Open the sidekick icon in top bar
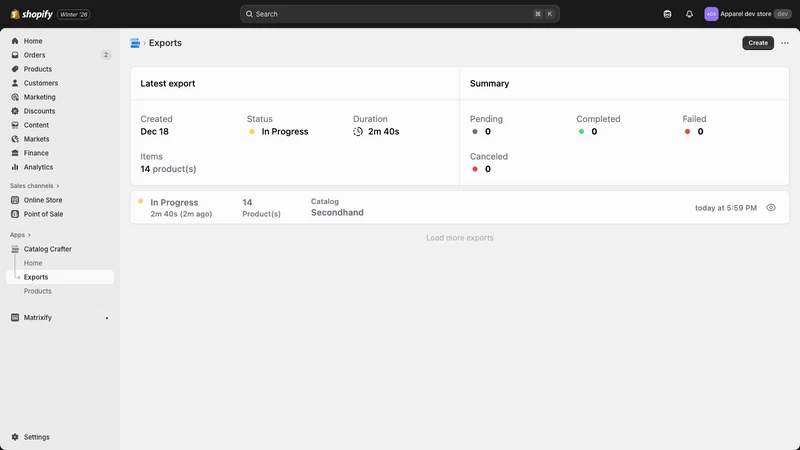 point(667,14)
